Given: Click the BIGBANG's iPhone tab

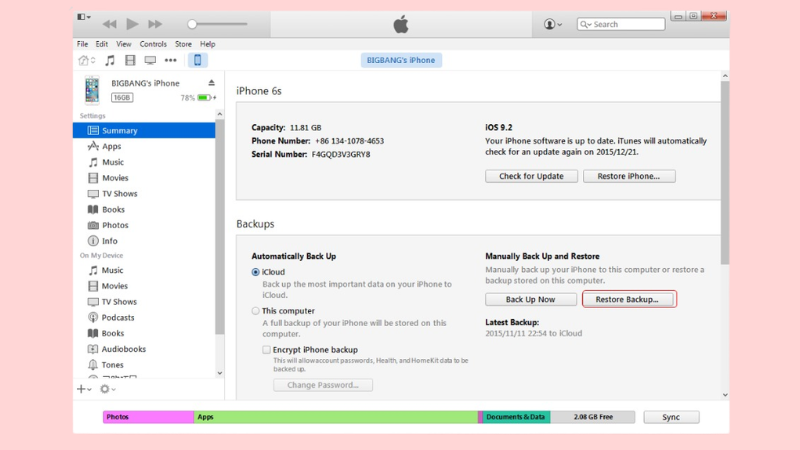Looking at the screenshot, I should (401, 60).
